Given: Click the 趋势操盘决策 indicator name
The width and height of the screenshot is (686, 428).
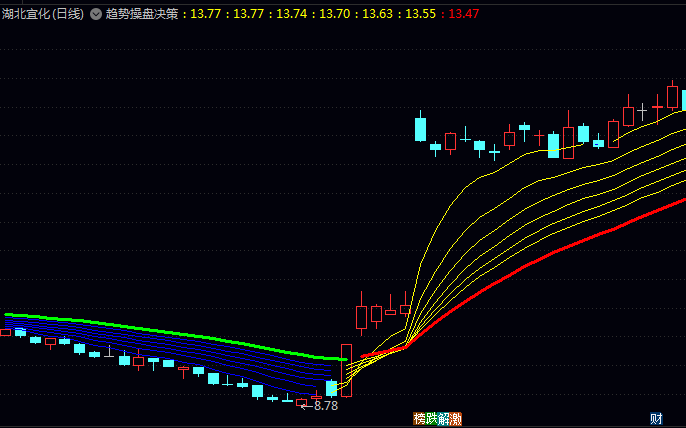Looking at the screenshot, I should (142, 14).
